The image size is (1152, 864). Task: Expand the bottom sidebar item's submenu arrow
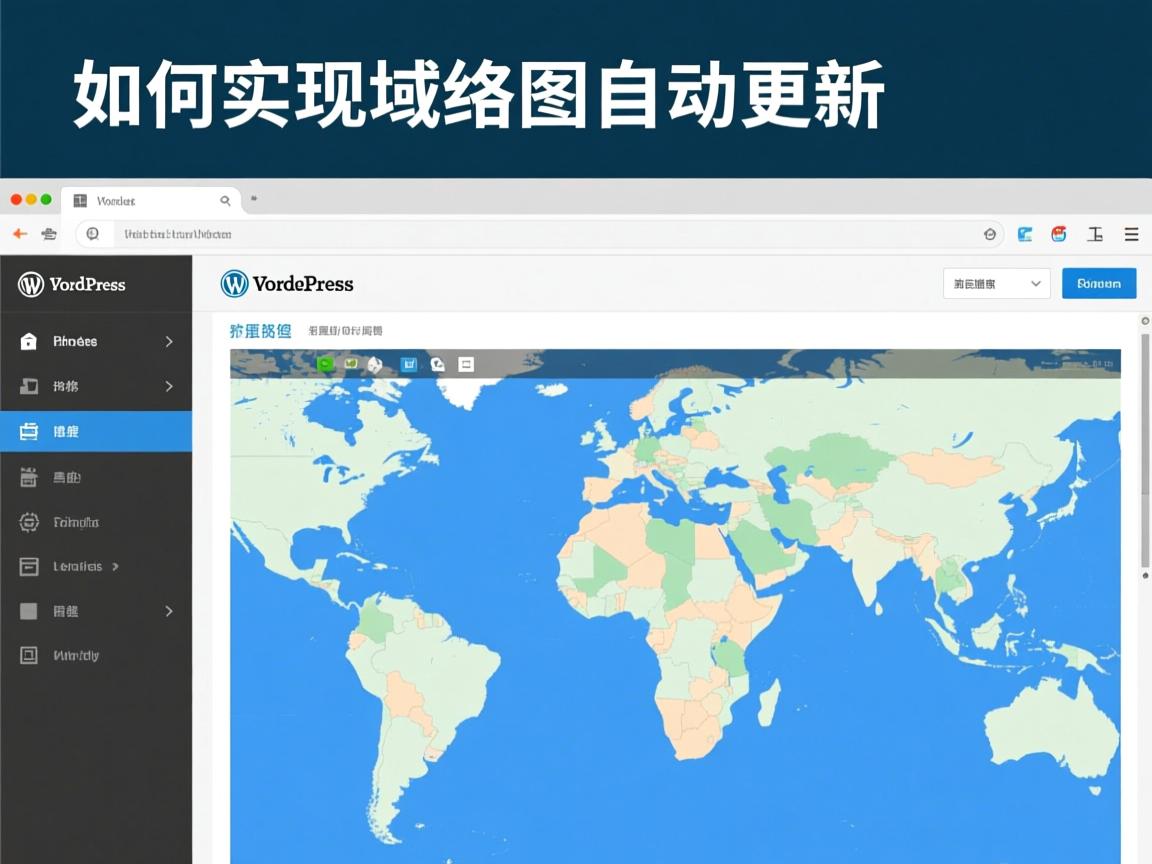[169, 611]
